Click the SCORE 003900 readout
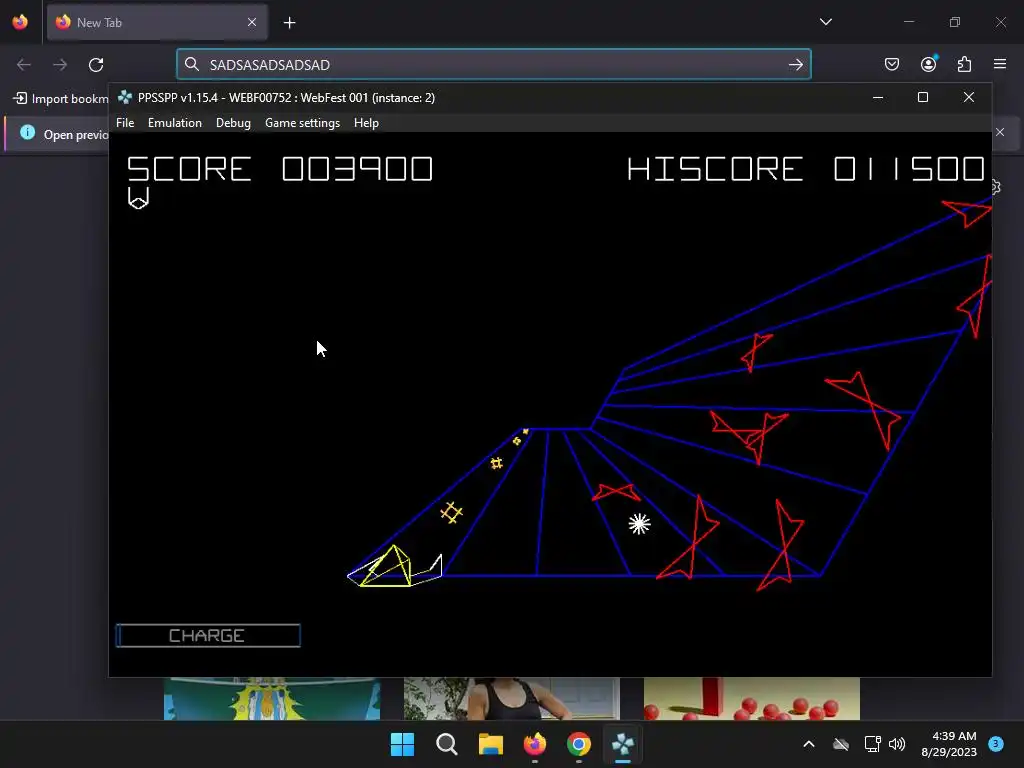Viewport: 1024px width, 768px height. 280,169
